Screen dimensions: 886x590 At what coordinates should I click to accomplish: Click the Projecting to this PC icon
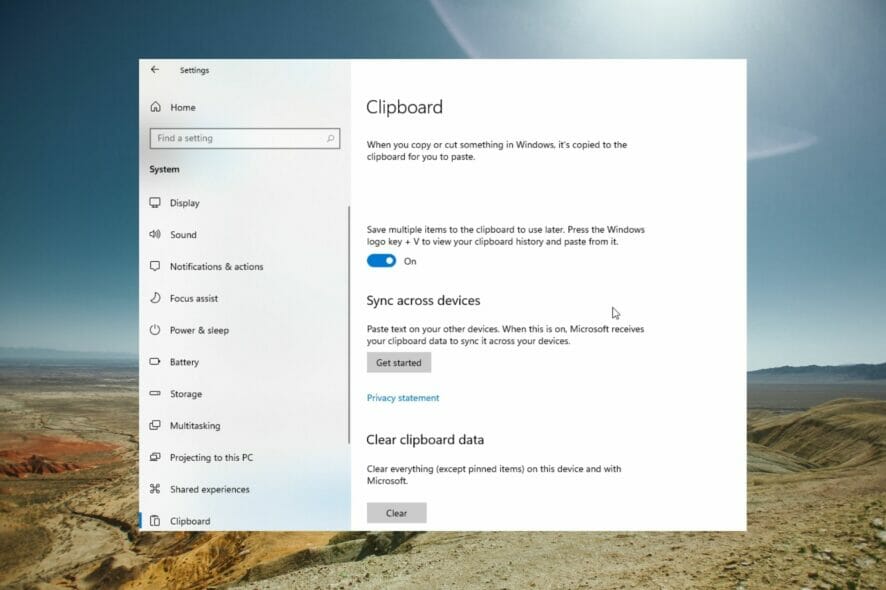[155, 457]
